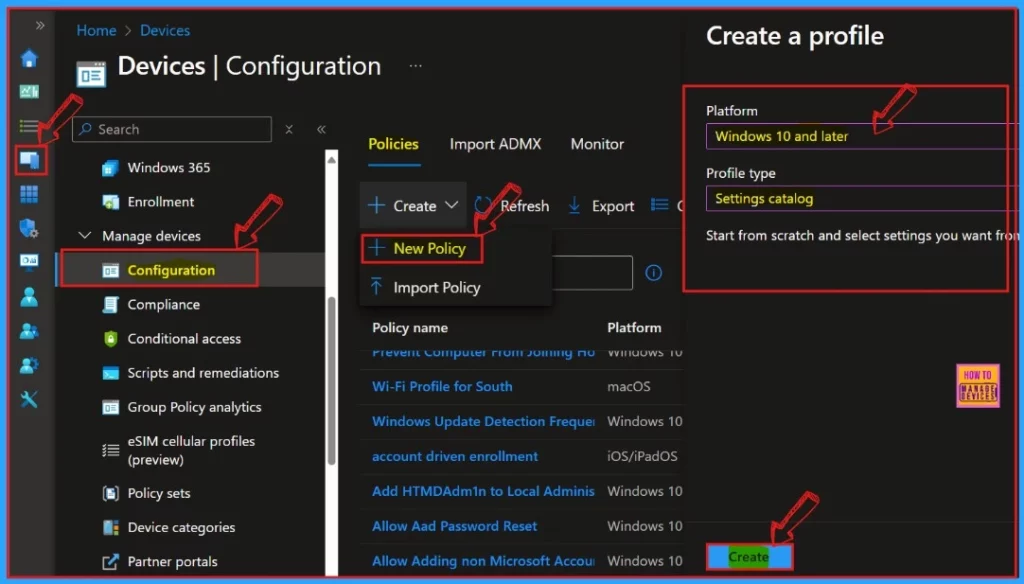
Task: Open the Profile type dropdown
Action: point(862,199)
